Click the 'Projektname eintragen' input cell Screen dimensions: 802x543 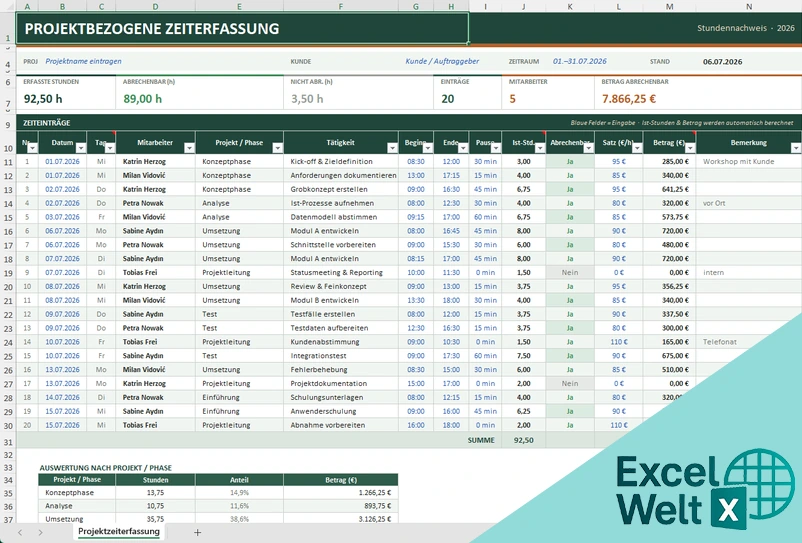[83, 61]
